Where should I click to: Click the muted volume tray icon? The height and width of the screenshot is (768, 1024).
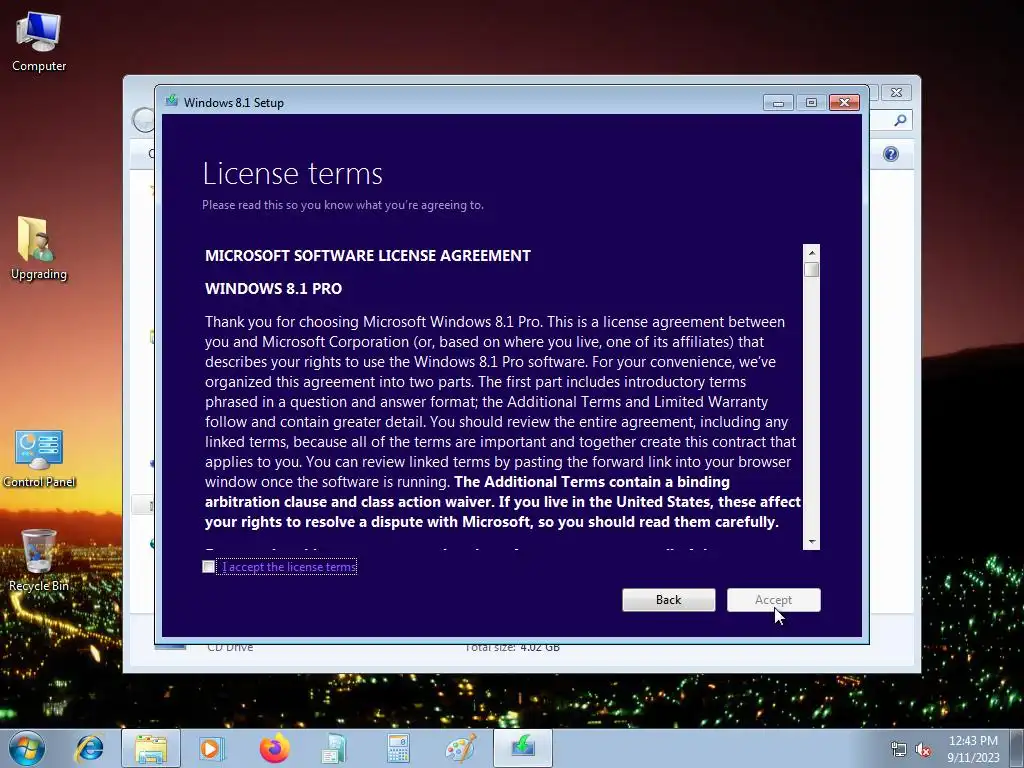923,750
